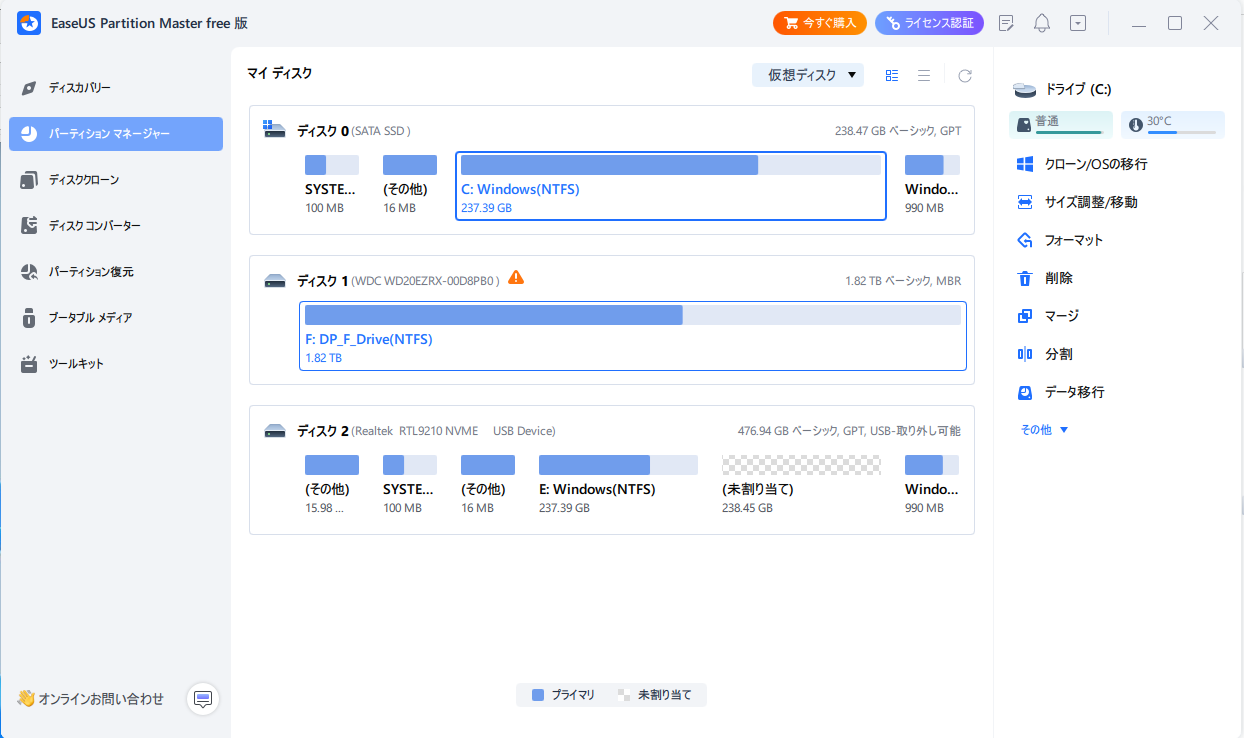
Task: Click the 今すぐ購入 button
Action: click(819, 23)
